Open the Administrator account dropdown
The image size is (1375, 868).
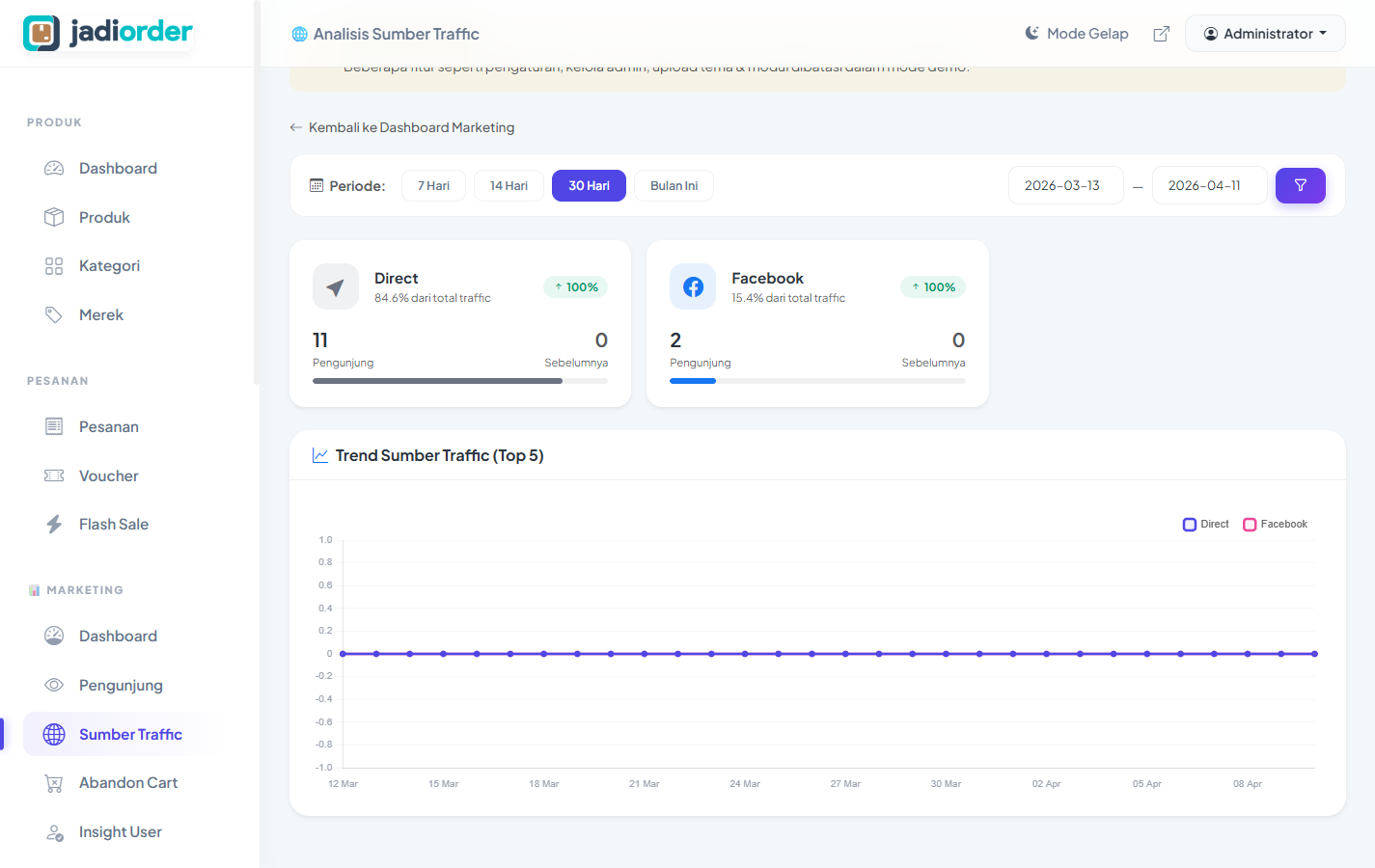1264,33
